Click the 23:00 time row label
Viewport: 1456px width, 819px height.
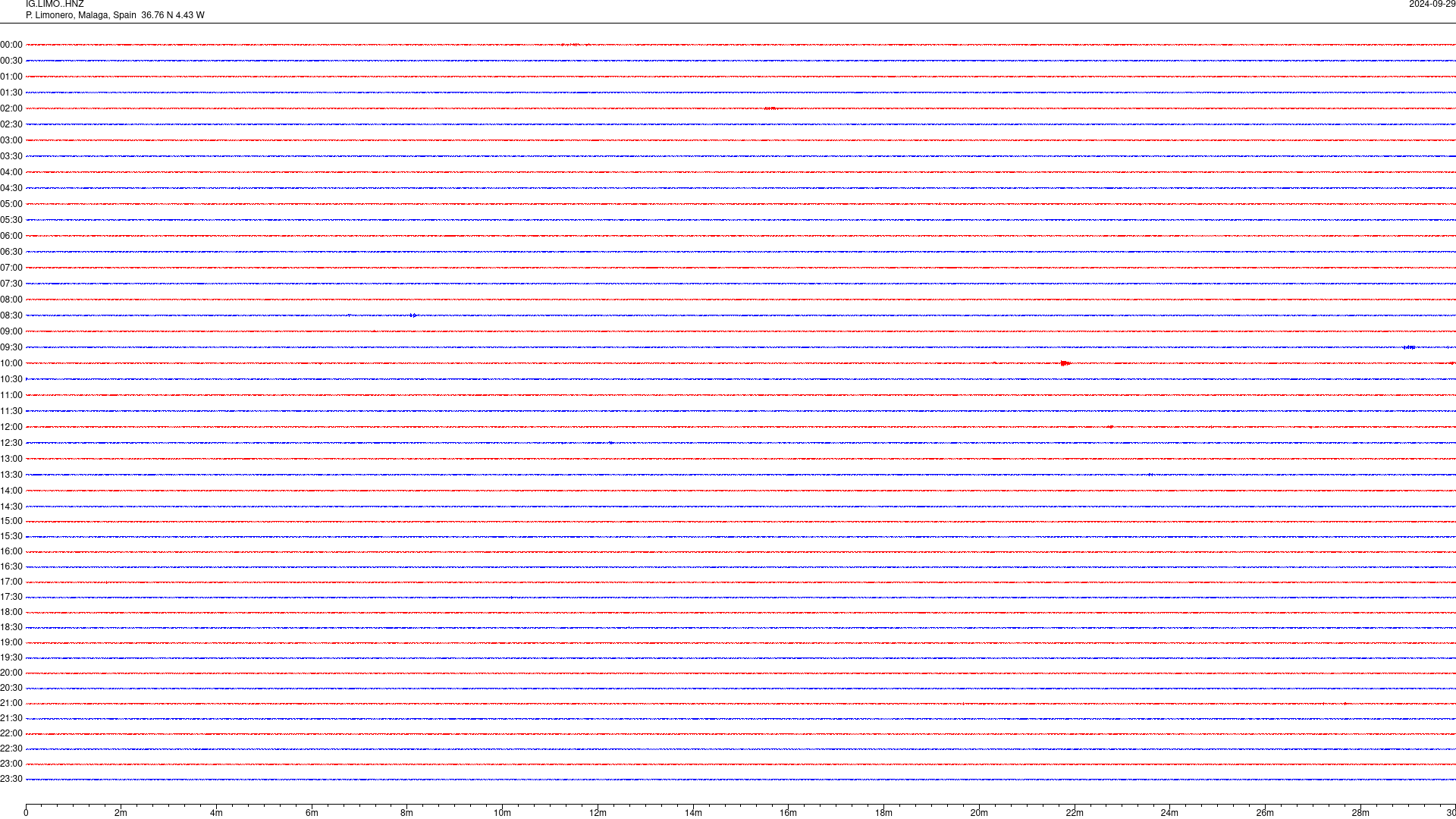(11, 764)
